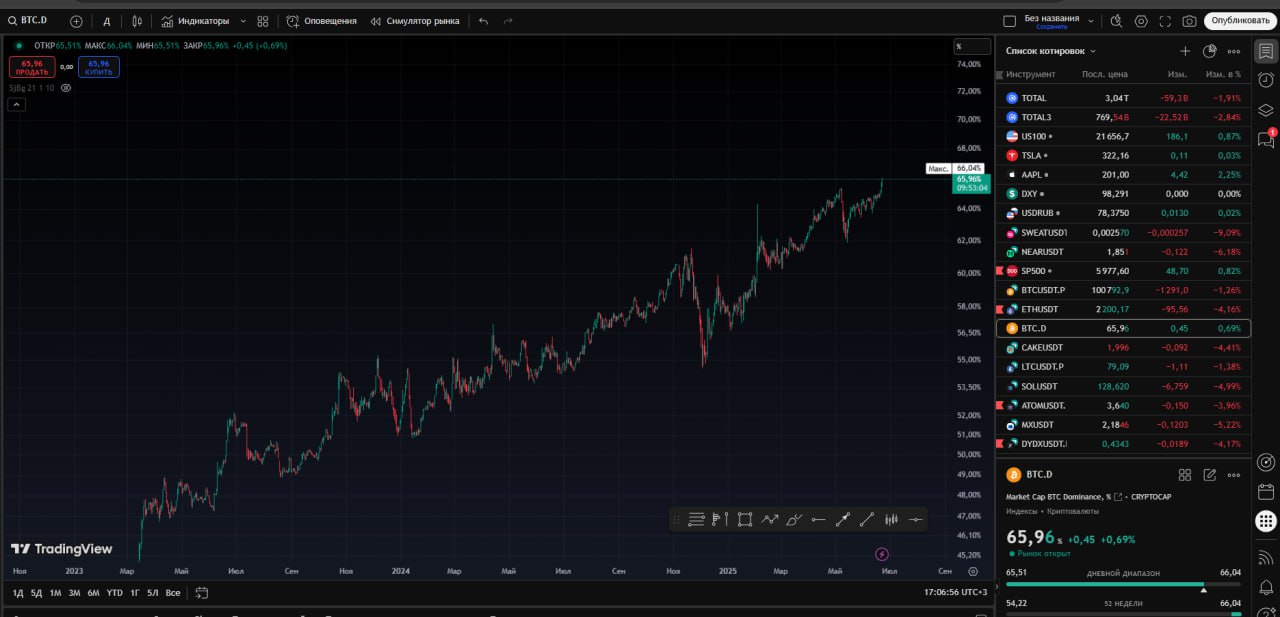Toggle visibility of SjBg indicator eye icon

66,88
